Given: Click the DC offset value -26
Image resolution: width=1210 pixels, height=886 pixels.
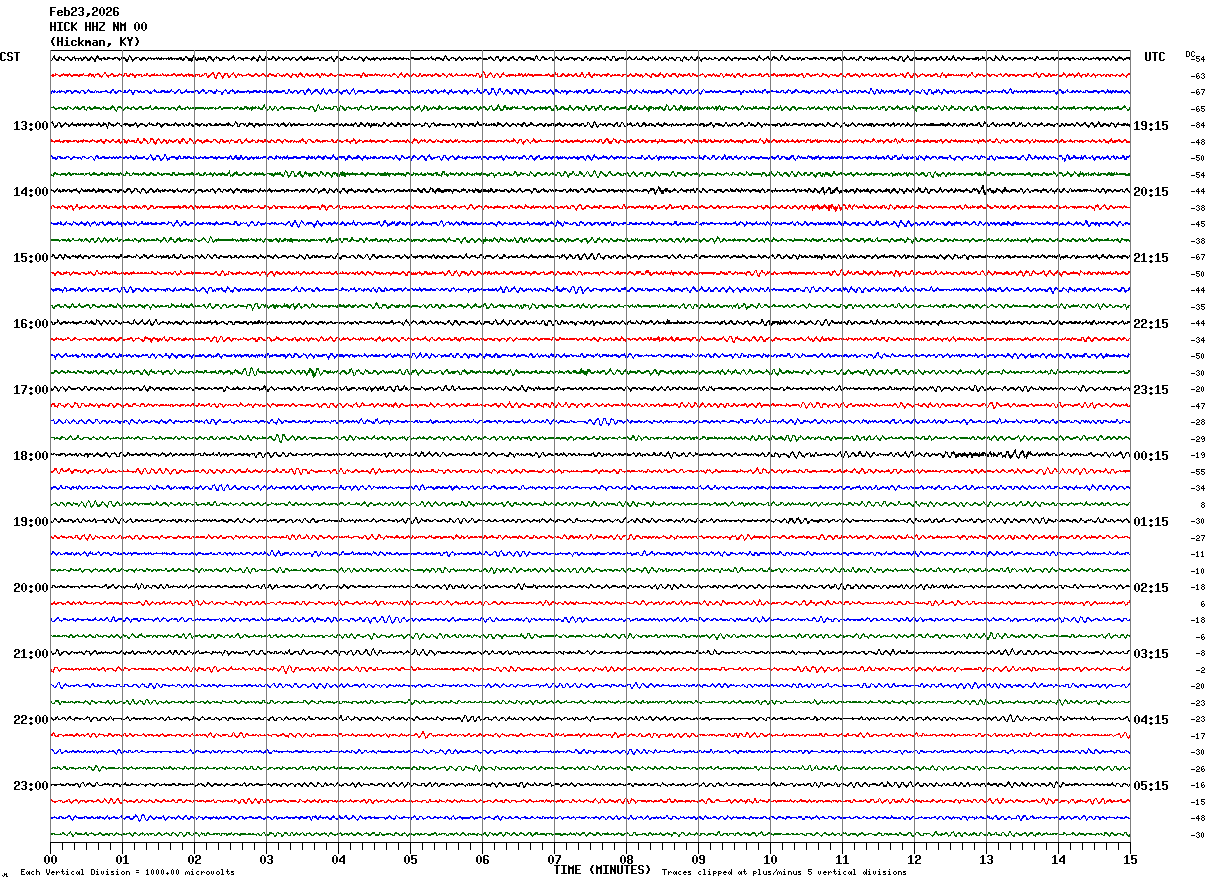Looking at the screenshot, I should pos(1197,769).
